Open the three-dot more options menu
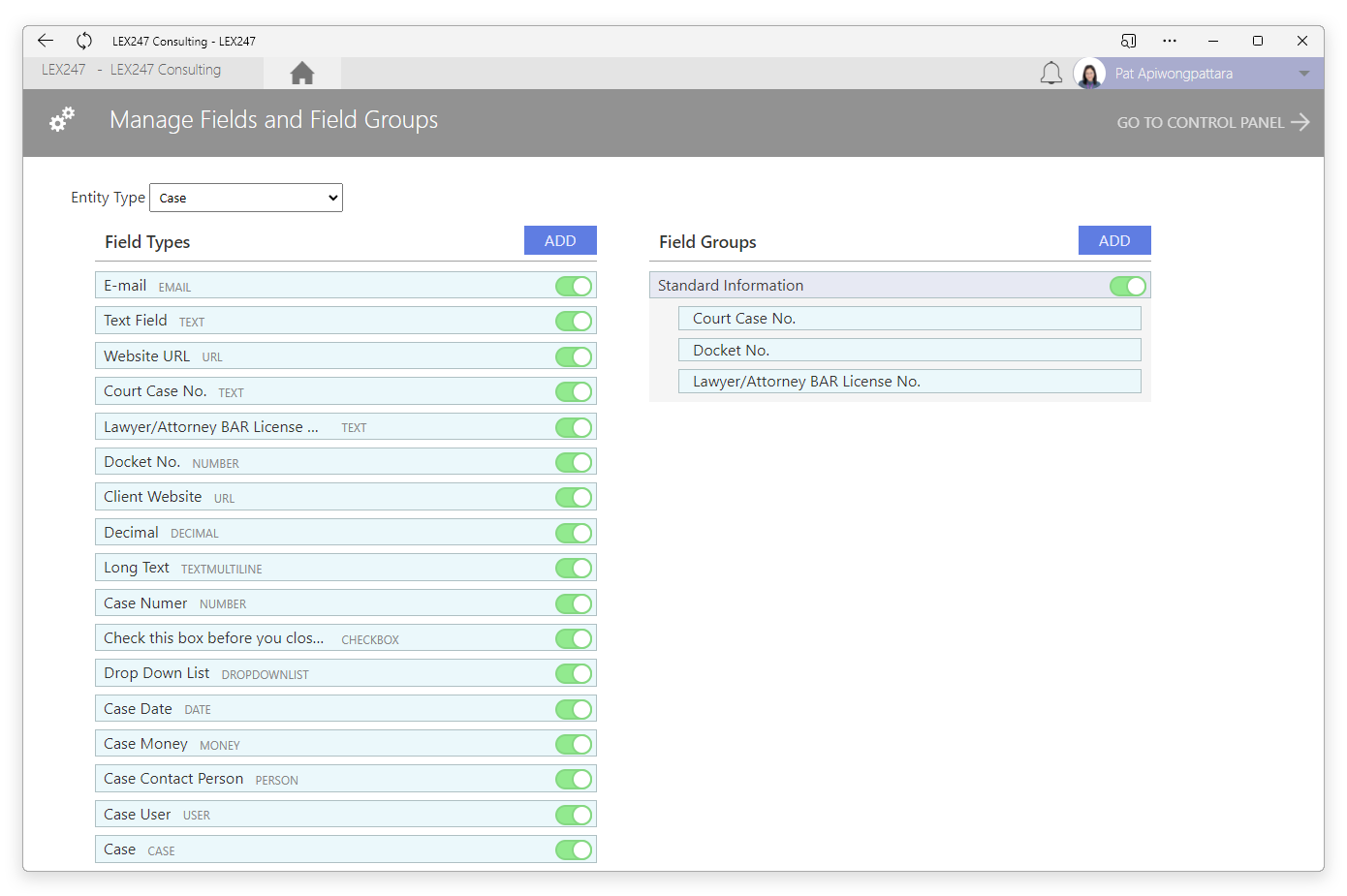This screenshot has height=896, width=1347. [x=1170, y=41]
